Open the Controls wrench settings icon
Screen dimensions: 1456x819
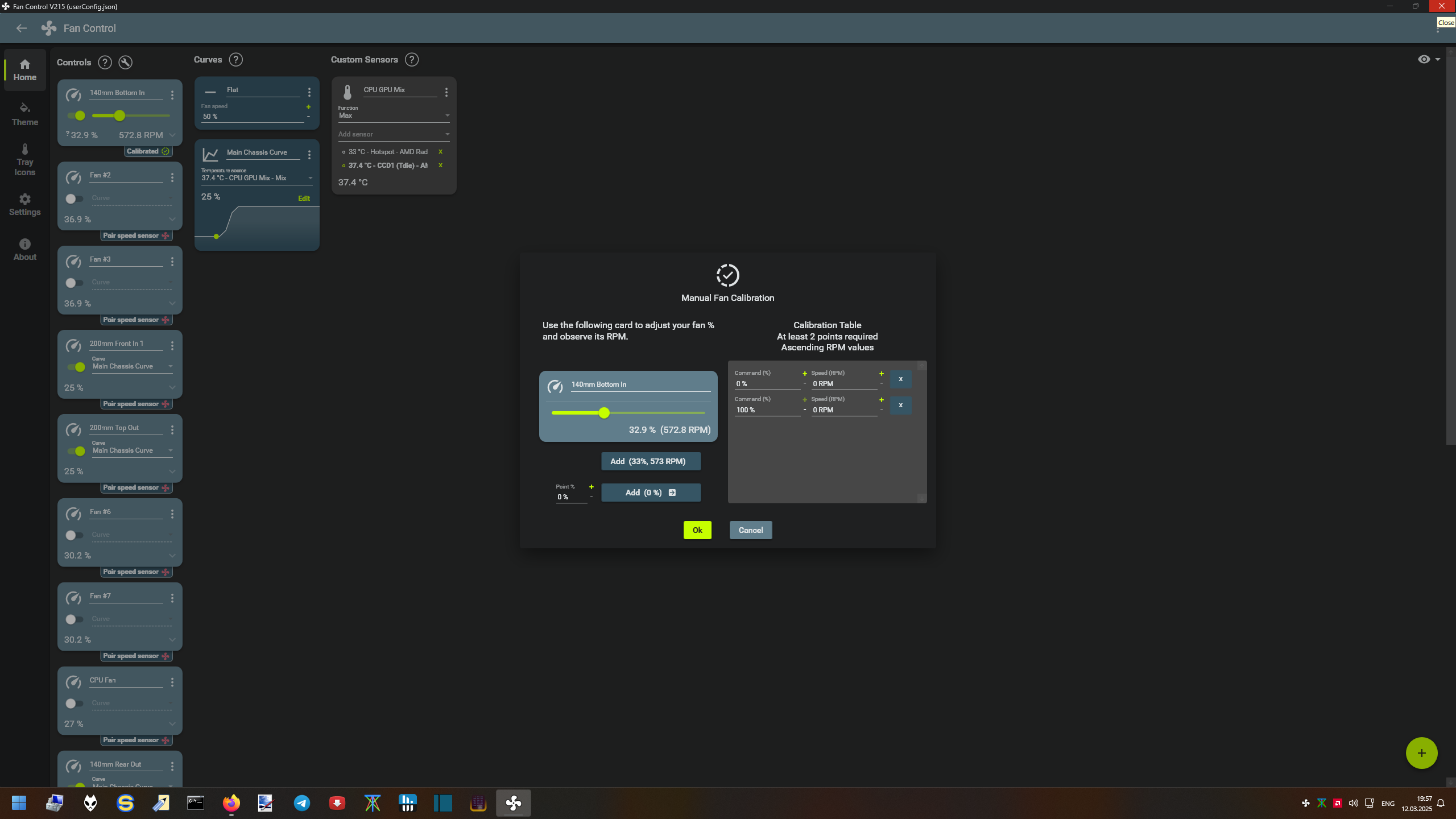coord(125,63)
